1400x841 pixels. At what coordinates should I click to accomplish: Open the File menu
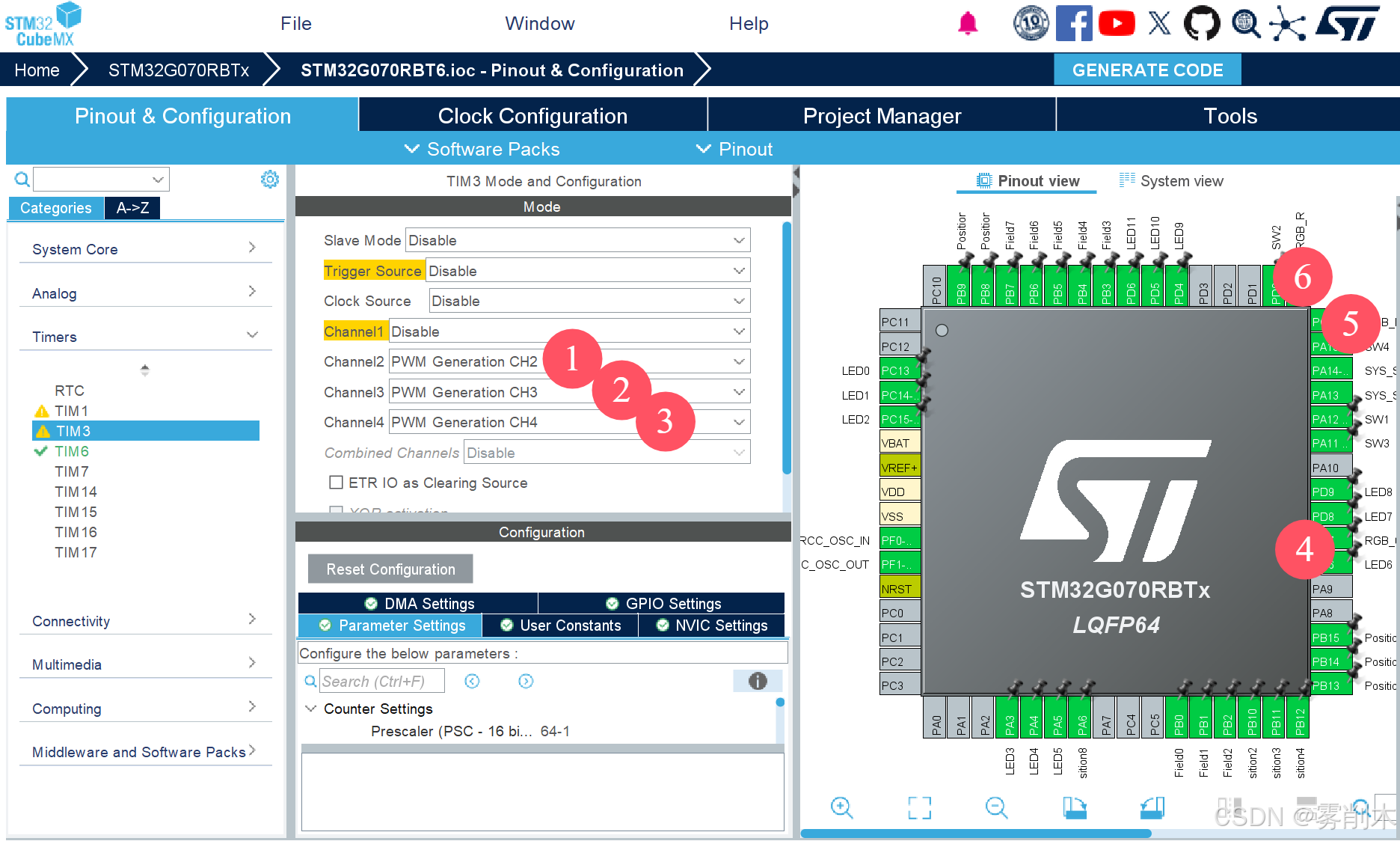(x=296, y=23)
